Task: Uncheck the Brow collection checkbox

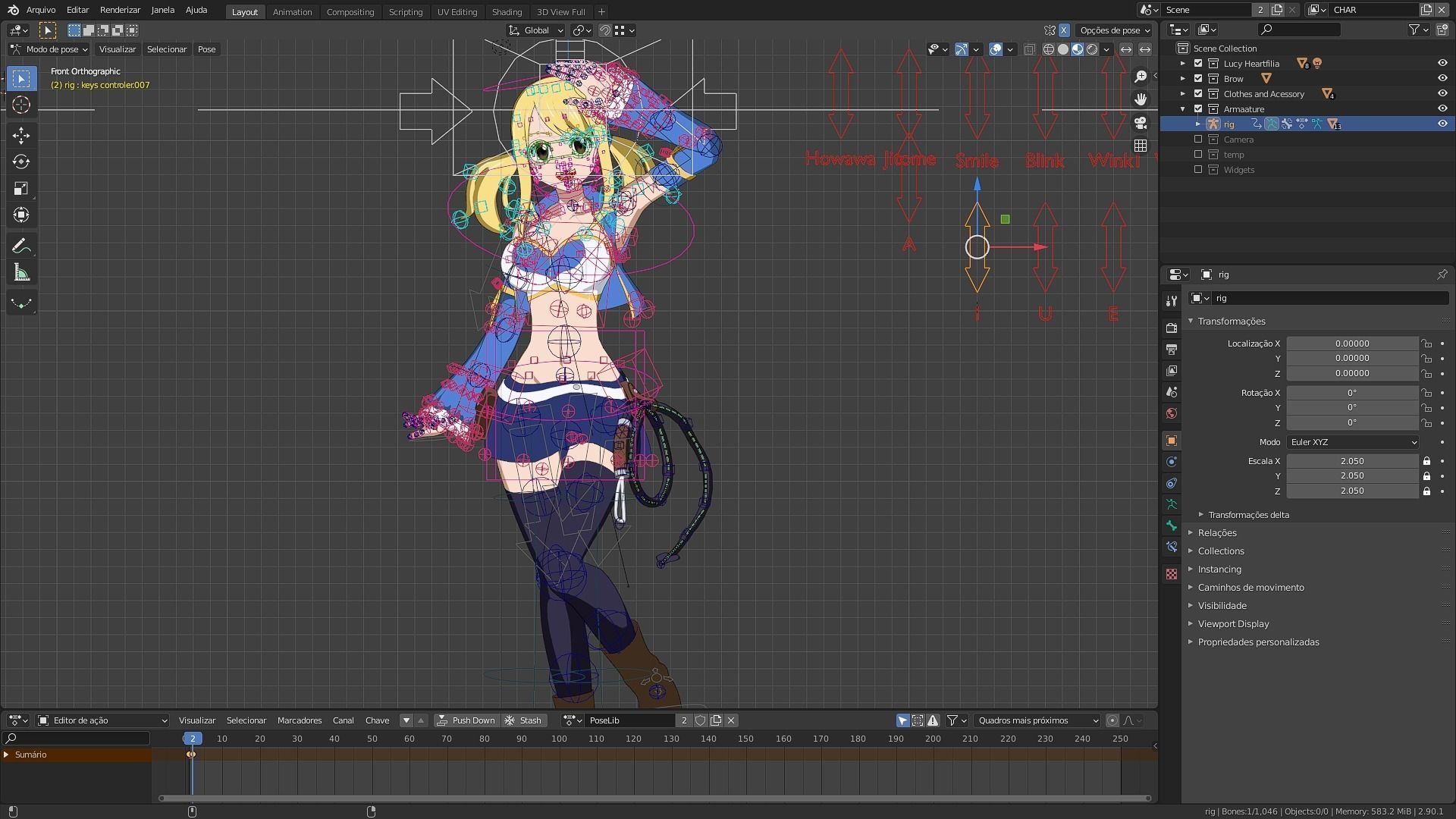Action: point(1198,79)
